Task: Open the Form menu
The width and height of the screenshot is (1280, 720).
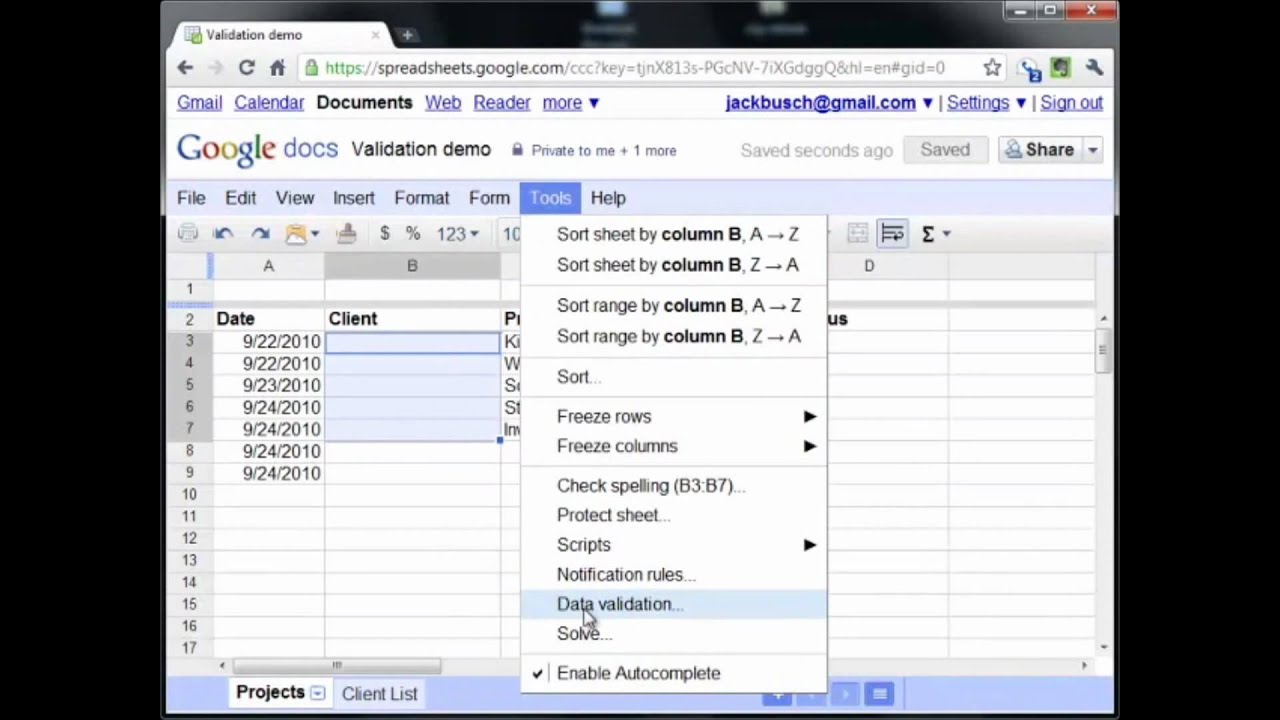Action: [x=489, y=198]
